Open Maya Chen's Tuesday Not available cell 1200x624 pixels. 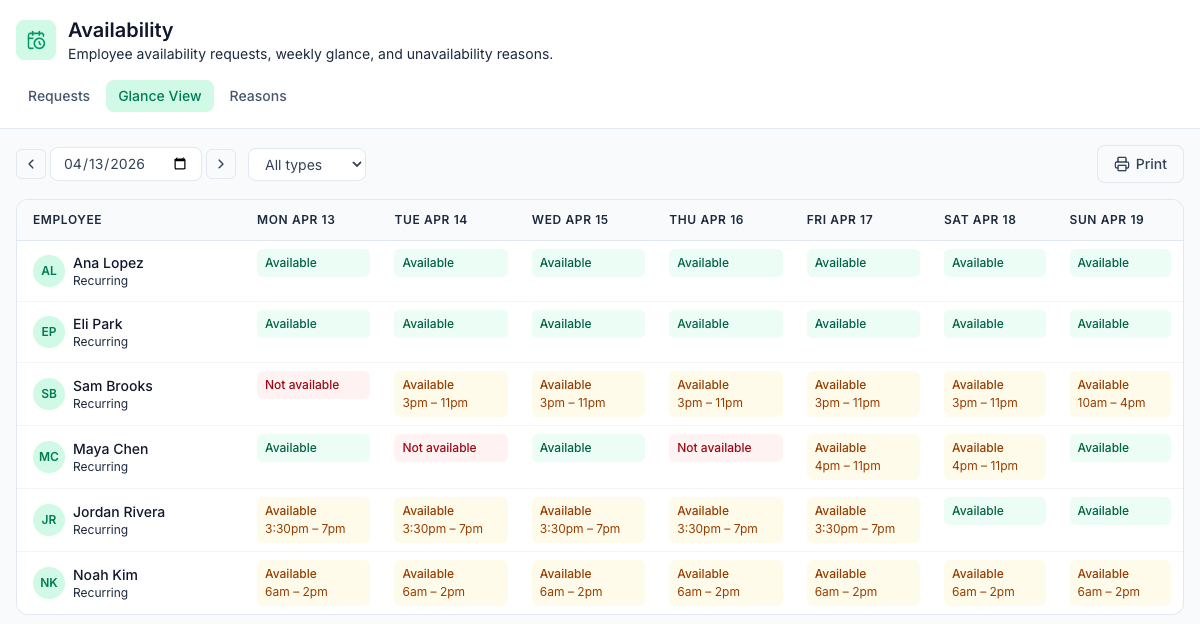451,448
